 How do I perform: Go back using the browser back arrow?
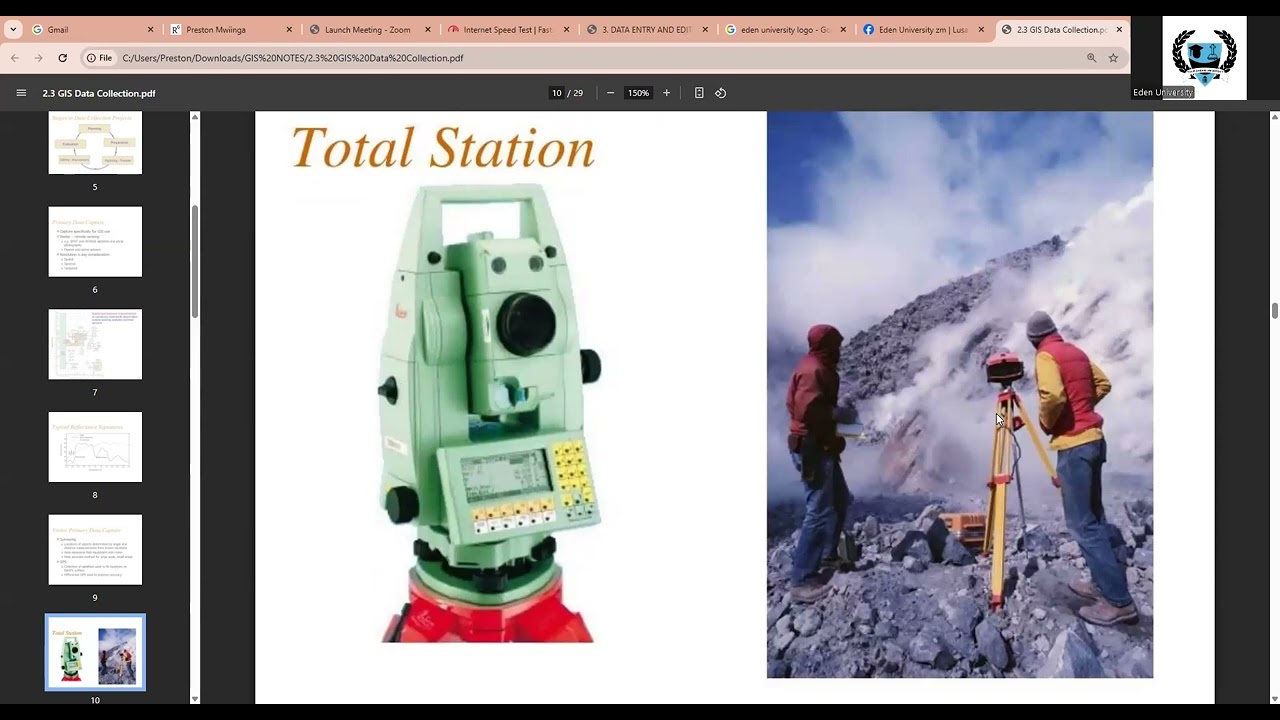pyautogui.click(x=15, y=58)
